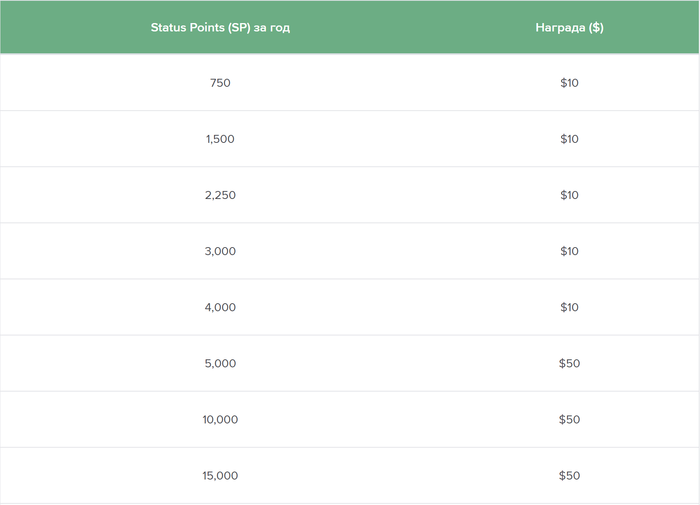This screenshot has width=700, height=505.
Task: Select the 10,000 status points cell
Action: pyautogui.click(x=220, y=419)
